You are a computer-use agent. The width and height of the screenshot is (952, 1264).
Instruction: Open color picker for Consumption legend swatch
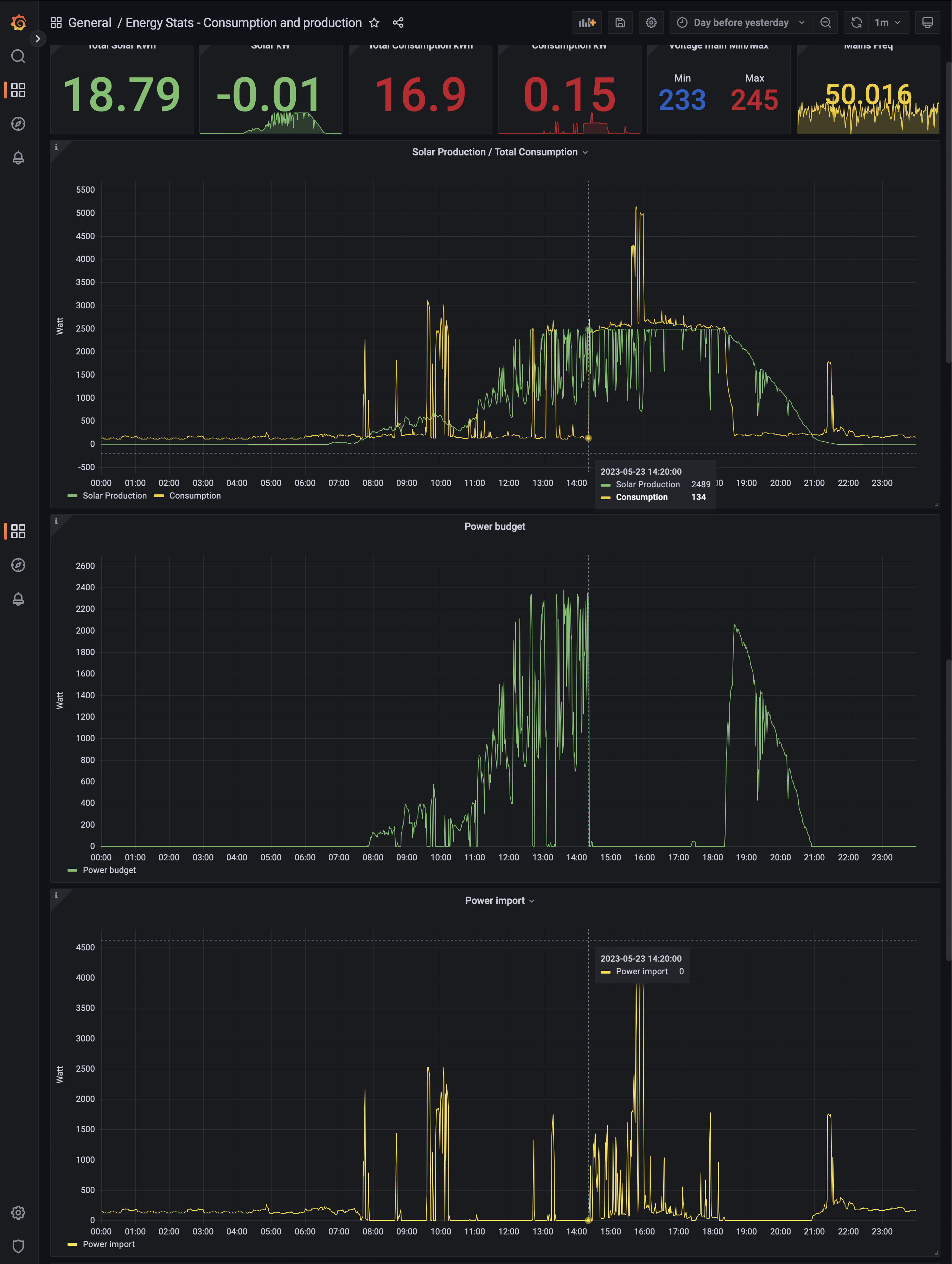click(159, 496)
